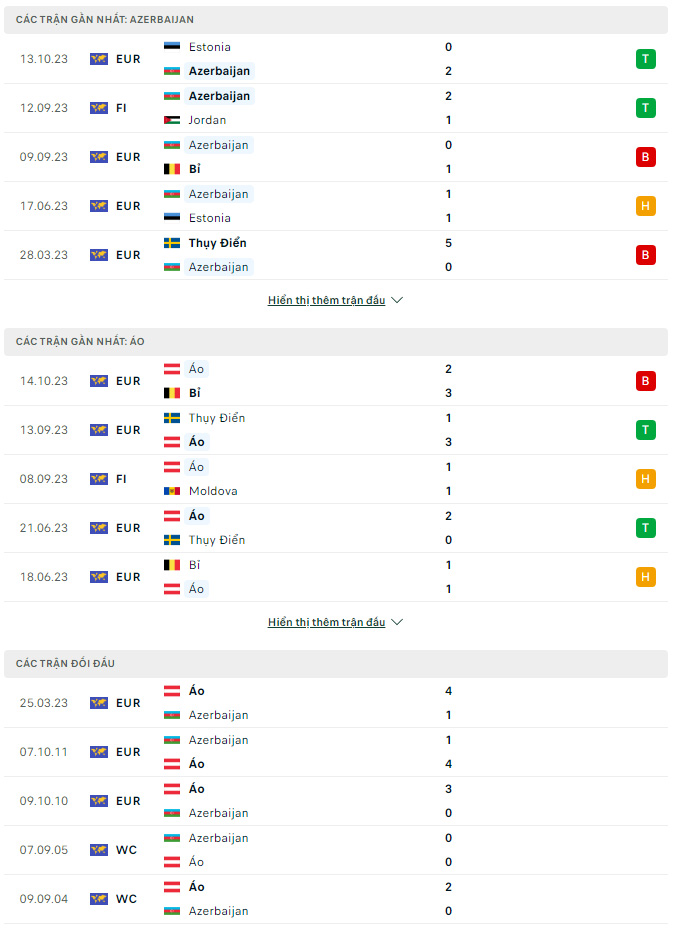
Task: Expand more Áo matches via chevron
Action: pyautogui.click(x=397, y=622)
